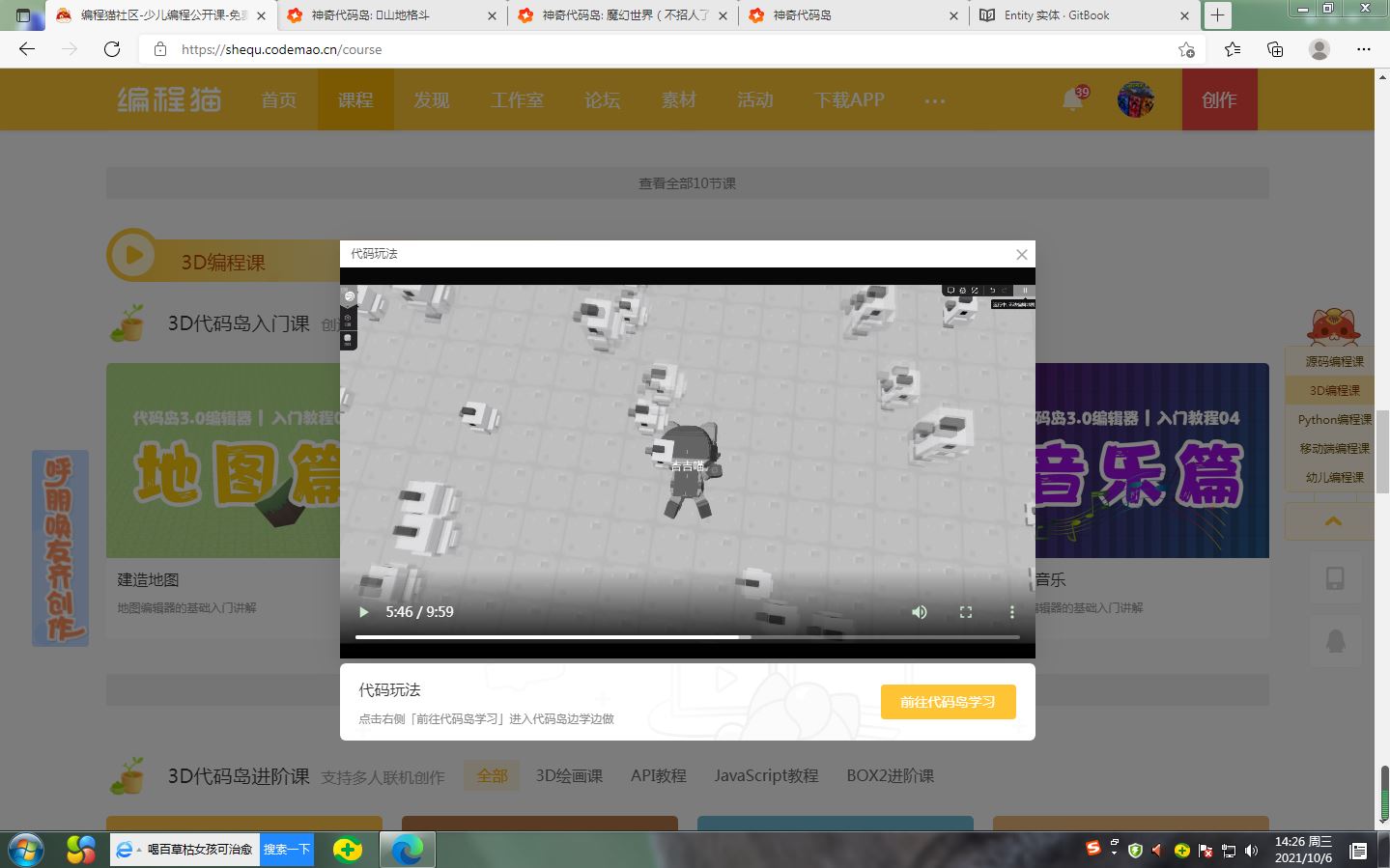Open the browser profile icon

1319,49
